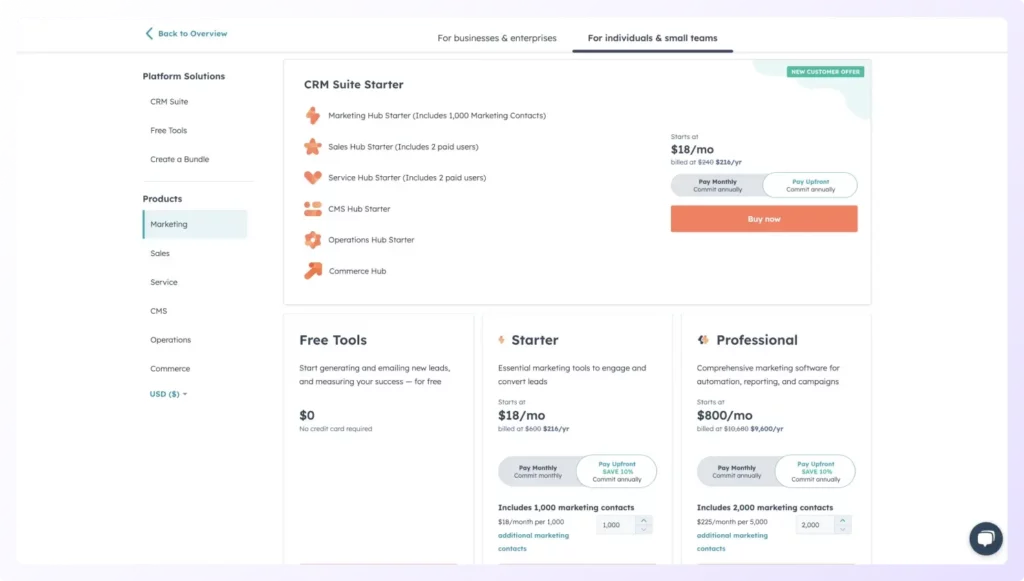1024x581 pixels.
Task: Switch to For individuals & small teams tab
Action: coord(652,38)
